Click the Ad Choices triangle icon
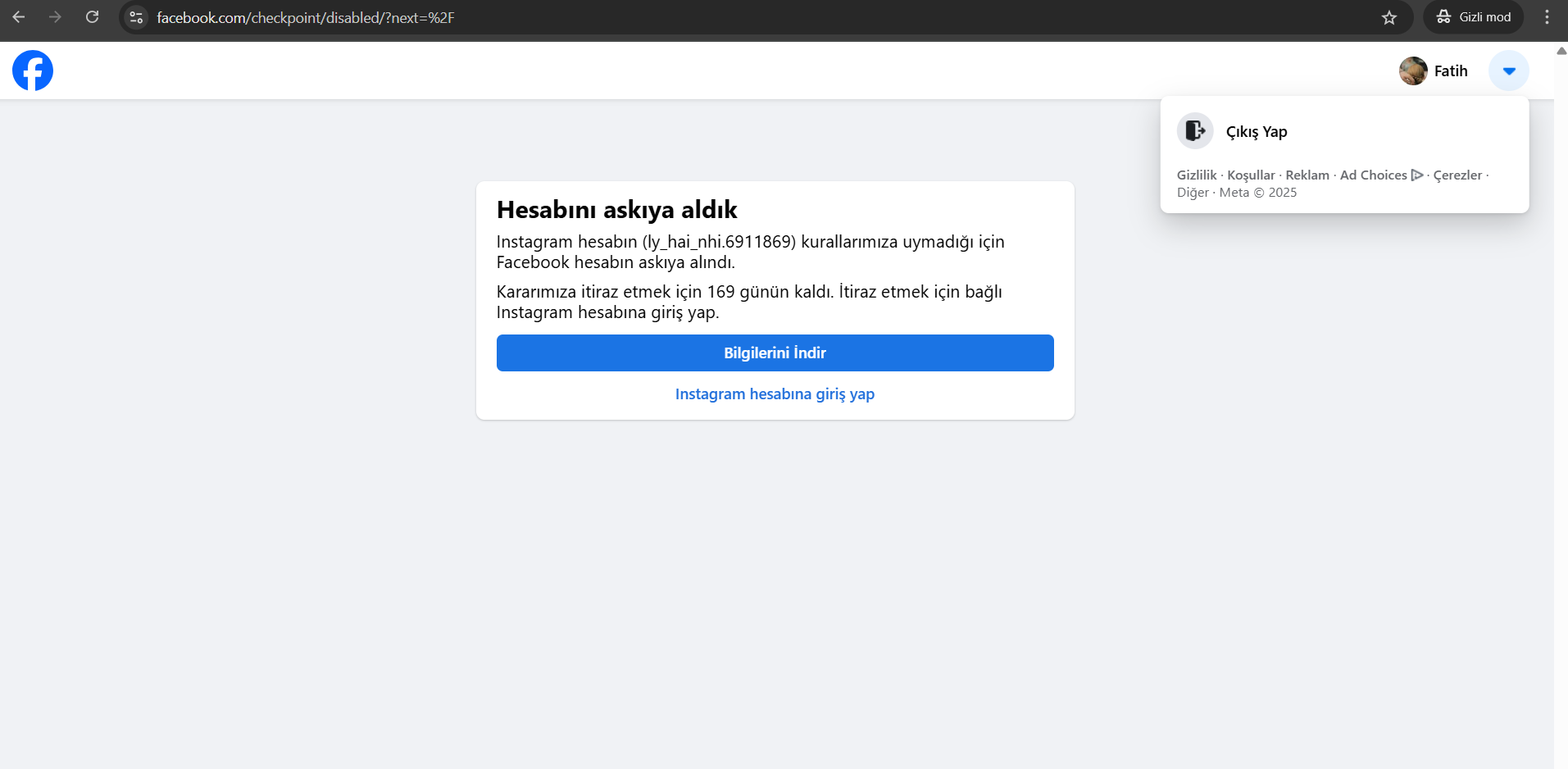 point(1417,175)
